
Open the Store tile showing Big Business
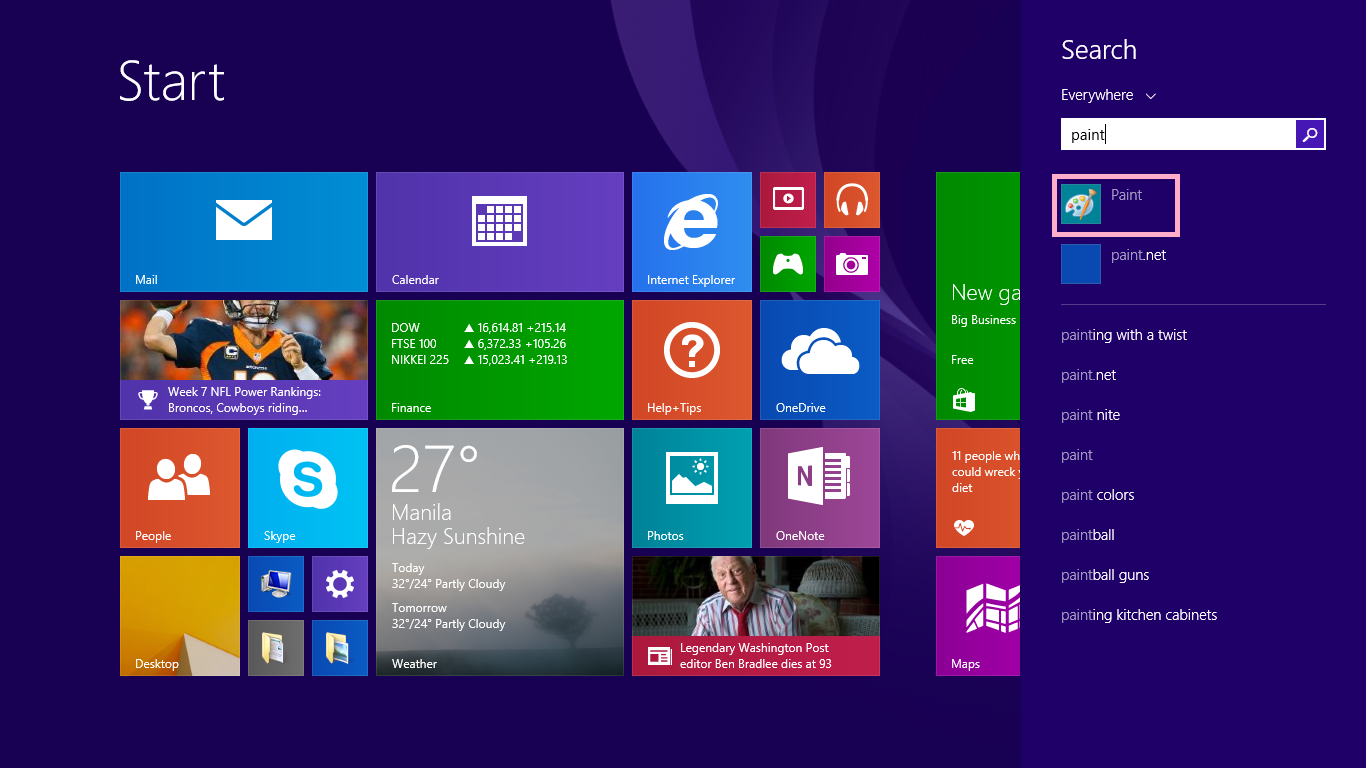[x=978, y=296]
